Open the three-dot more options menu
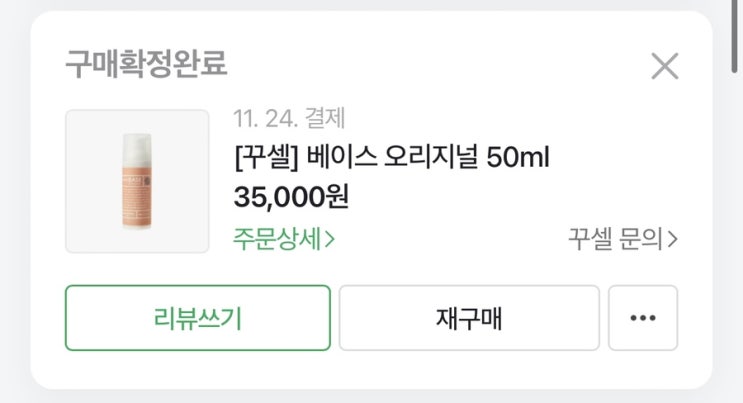This screenshot has width=743, height=403. click(643, 318)
